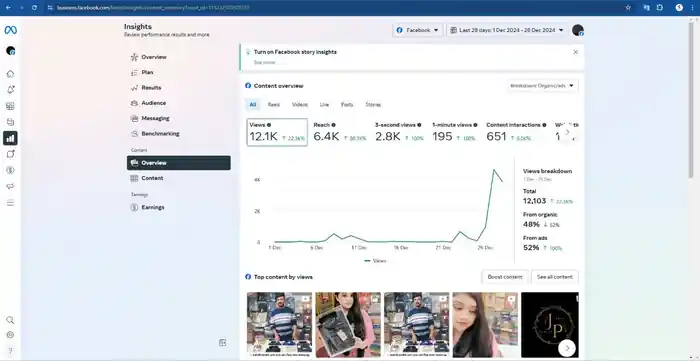This screenshot has height=361, width=700.
Task: Advance top content carousel with arrow
Action: [567, 348]
